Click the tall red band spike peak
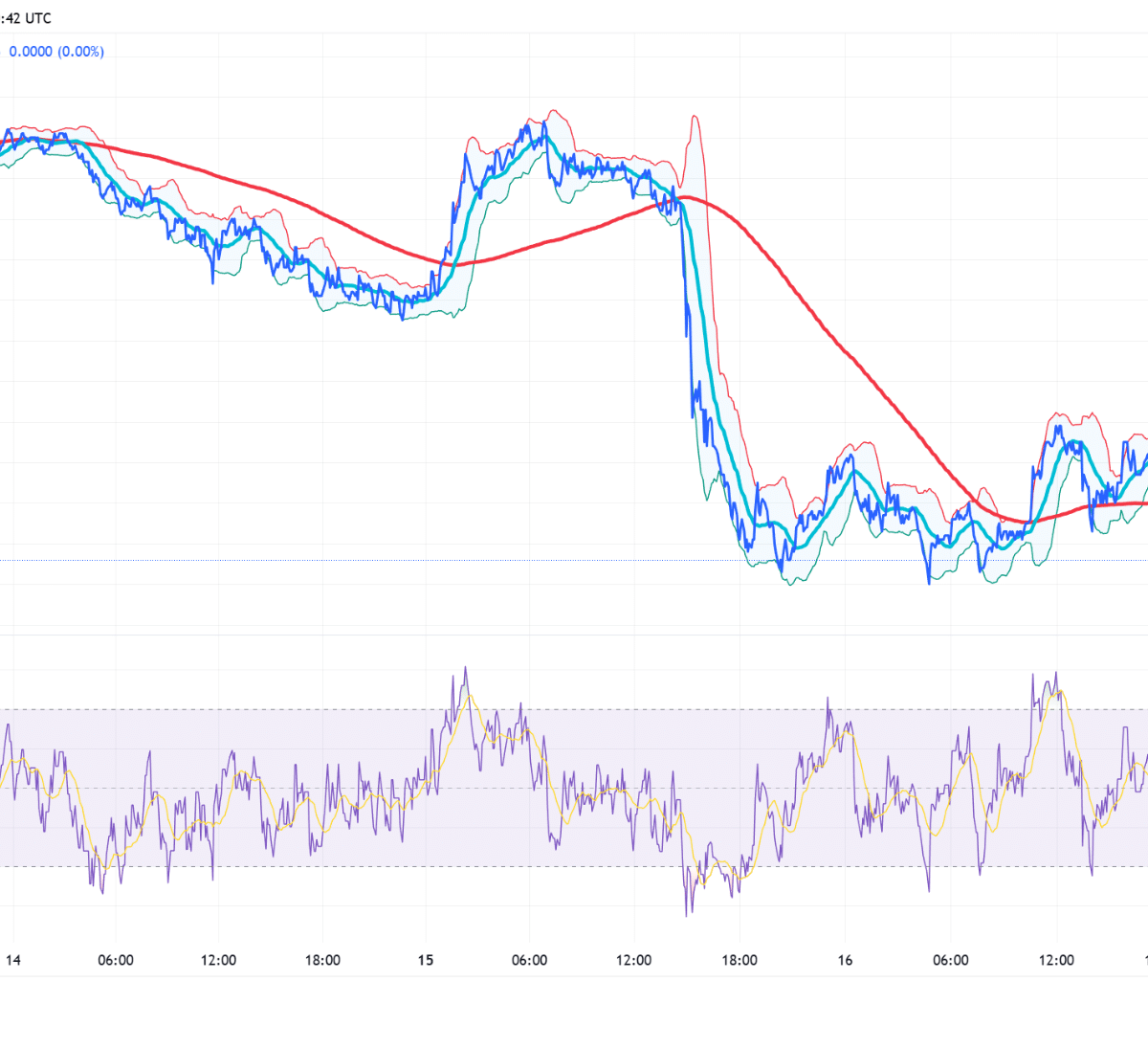The width and height of the screenshot is (1148, 1048). coord(695,117)
